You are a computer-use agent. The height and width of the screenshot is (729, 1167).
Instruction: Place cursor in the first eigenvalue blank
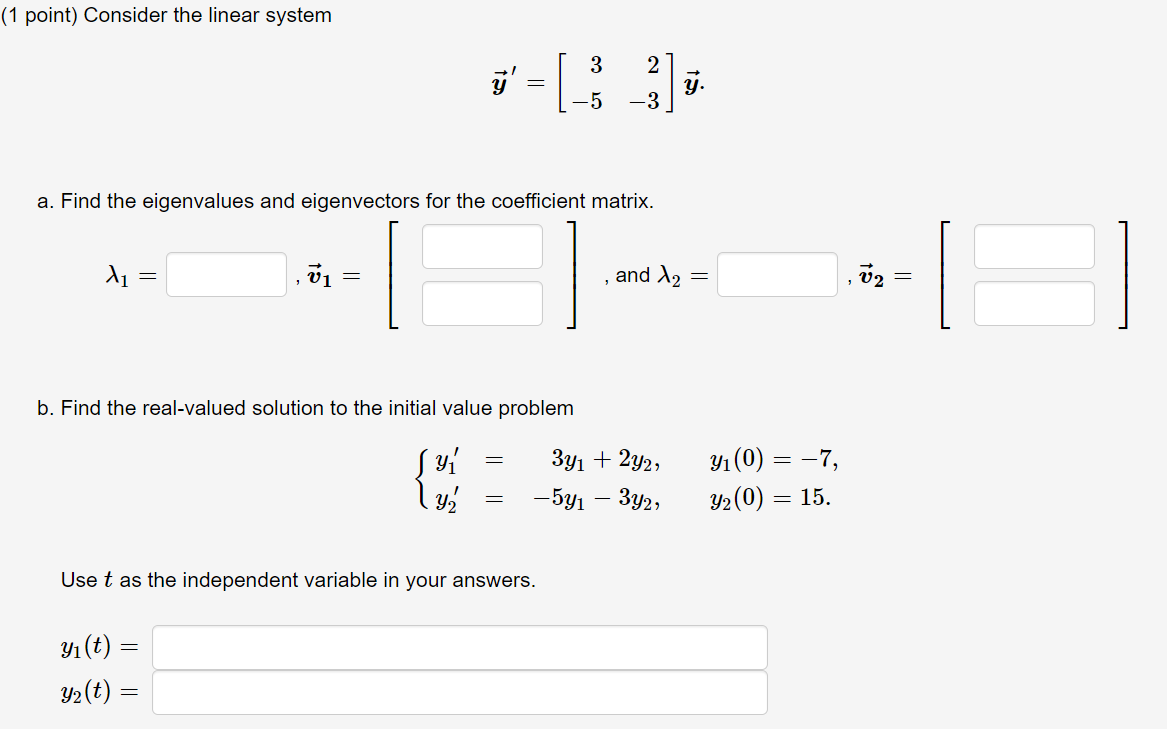point(226,274)
